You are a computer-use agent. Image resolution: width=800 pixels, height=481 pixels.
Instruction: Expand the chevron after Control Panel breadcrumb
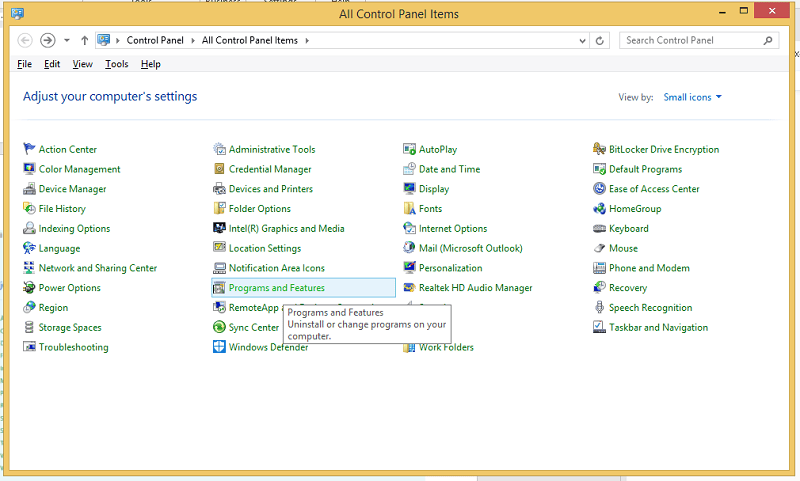[x=193, y=40]
